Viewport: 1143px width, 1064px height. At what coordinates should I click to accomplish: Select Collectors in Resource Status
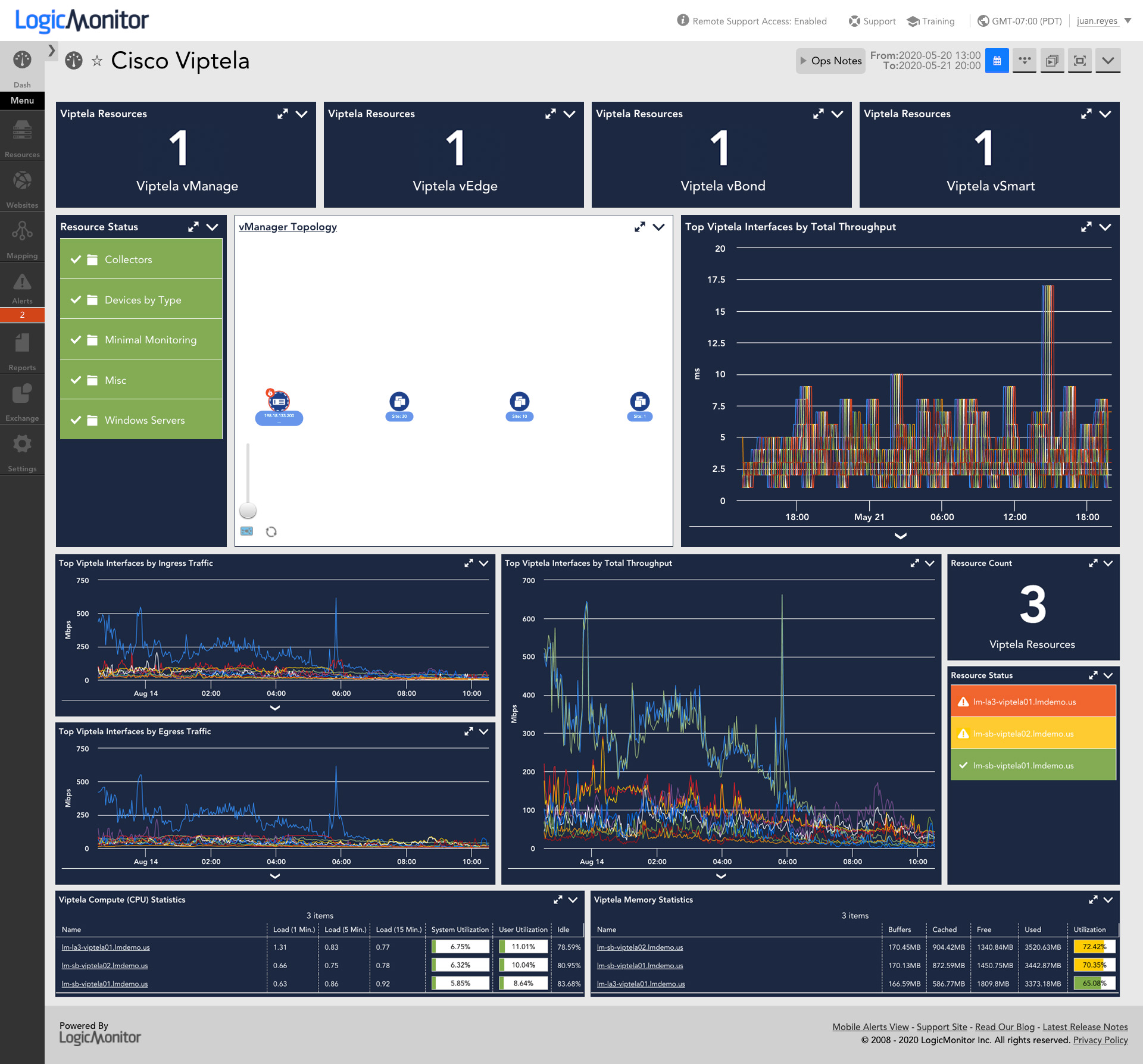(x=141, y=259)
